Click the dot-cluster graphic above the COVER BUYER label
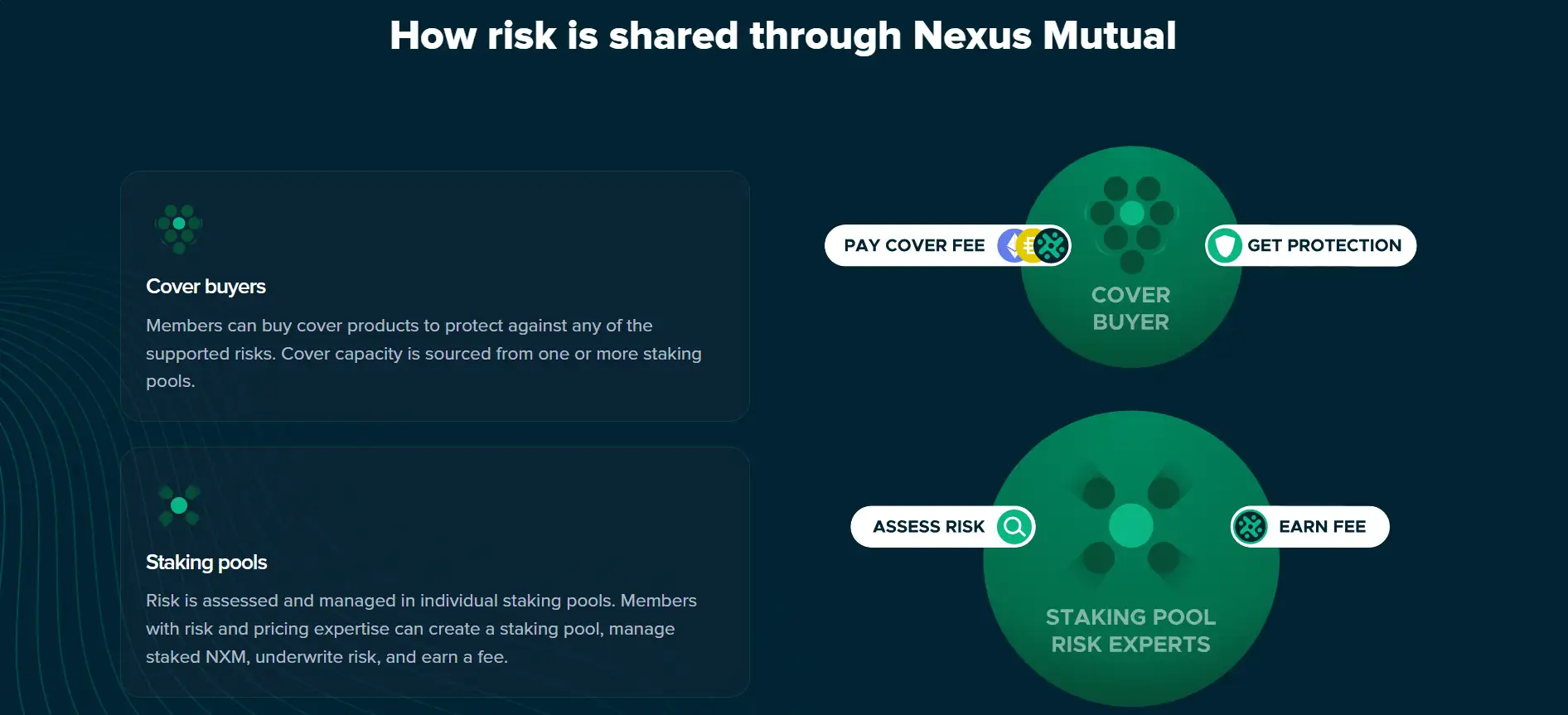The width and height of the screenshot is (1568, 715). (1131, 224)
